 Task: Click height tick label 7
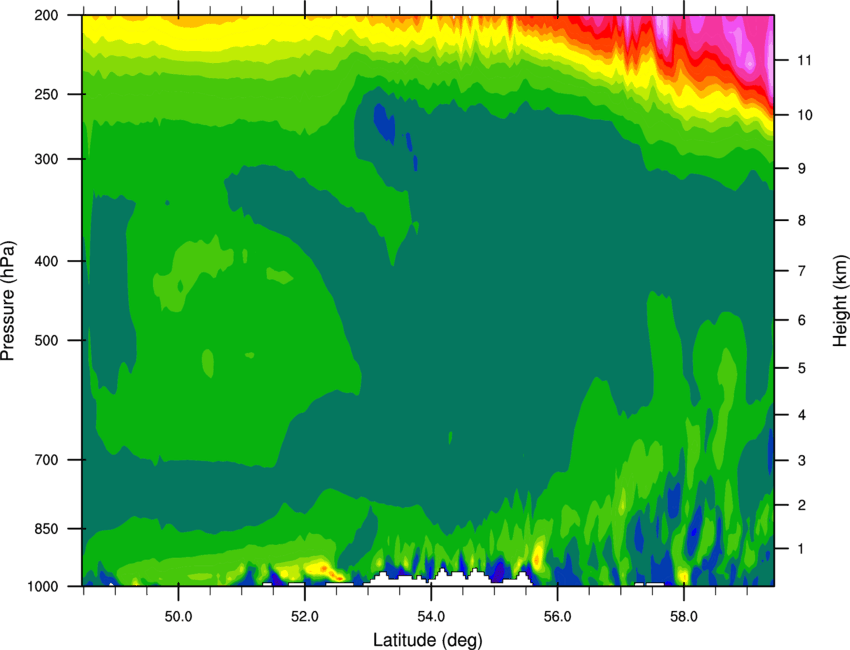[801, 271]
